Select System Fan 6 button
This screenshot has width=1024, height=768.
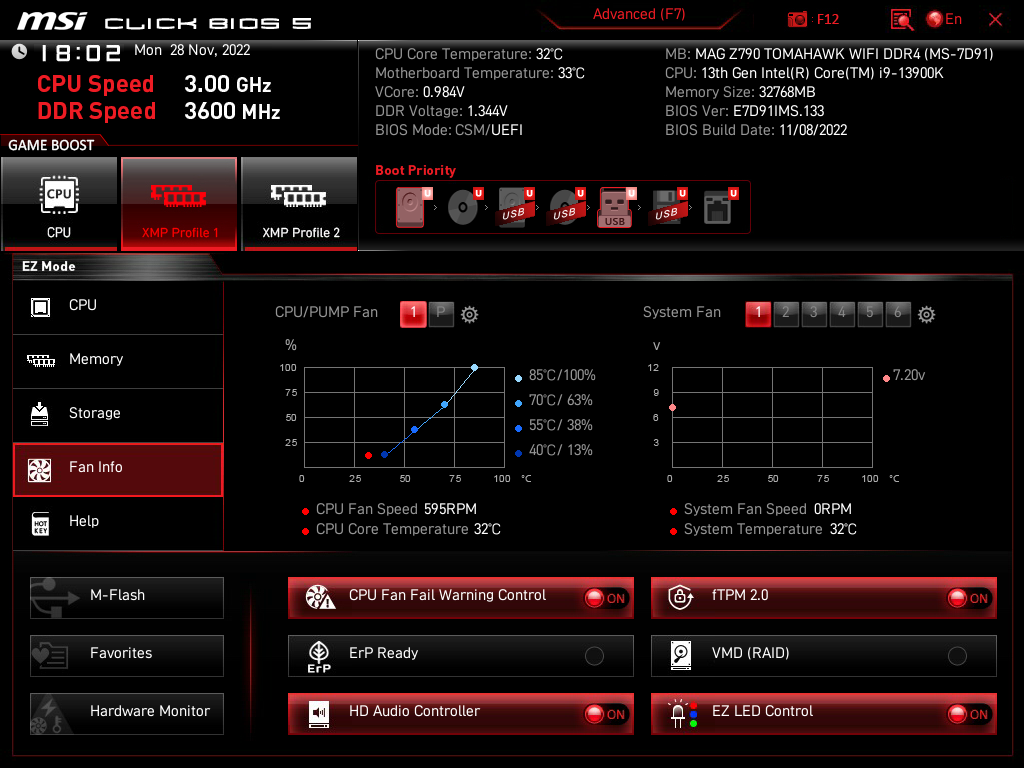pyautogui.click(x=898, y=313)
